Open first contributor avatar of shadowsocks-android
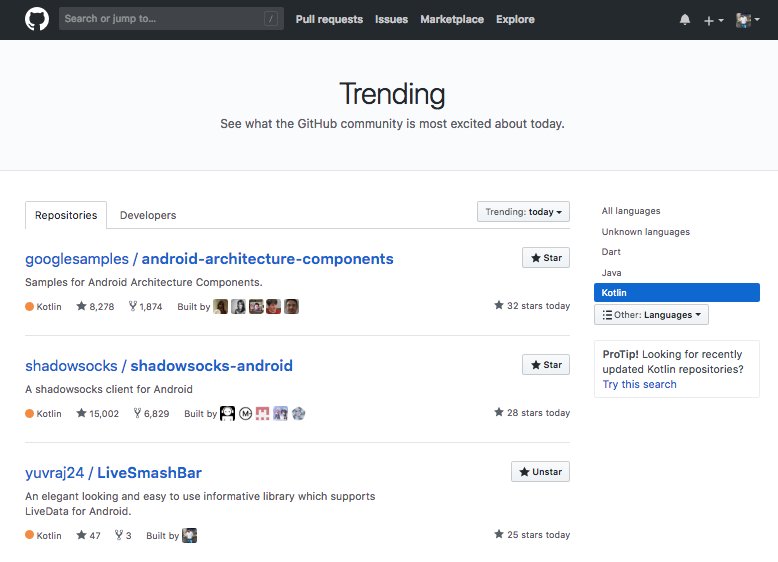The height and width of the screenshot is (562, 778). [227, 413]
